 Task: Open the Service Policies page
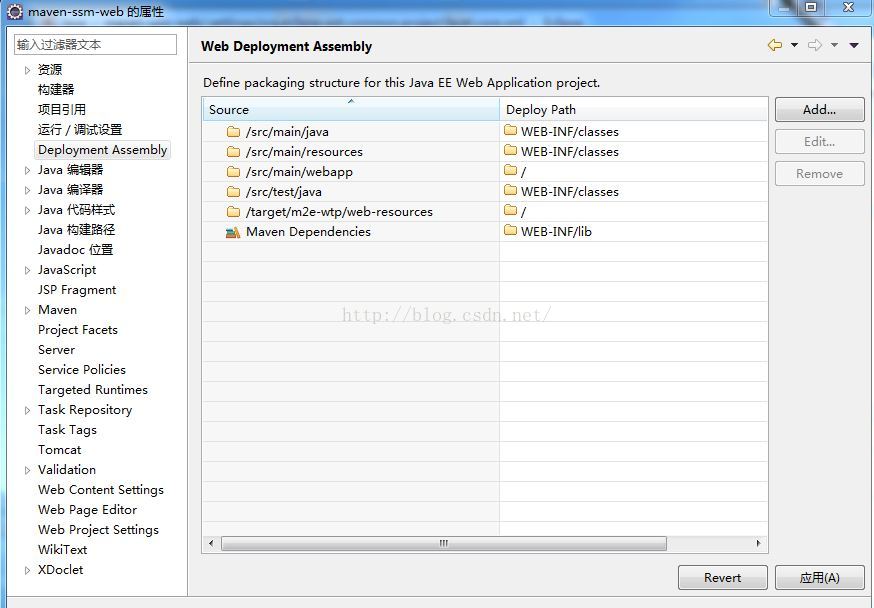tap(82, 370)
